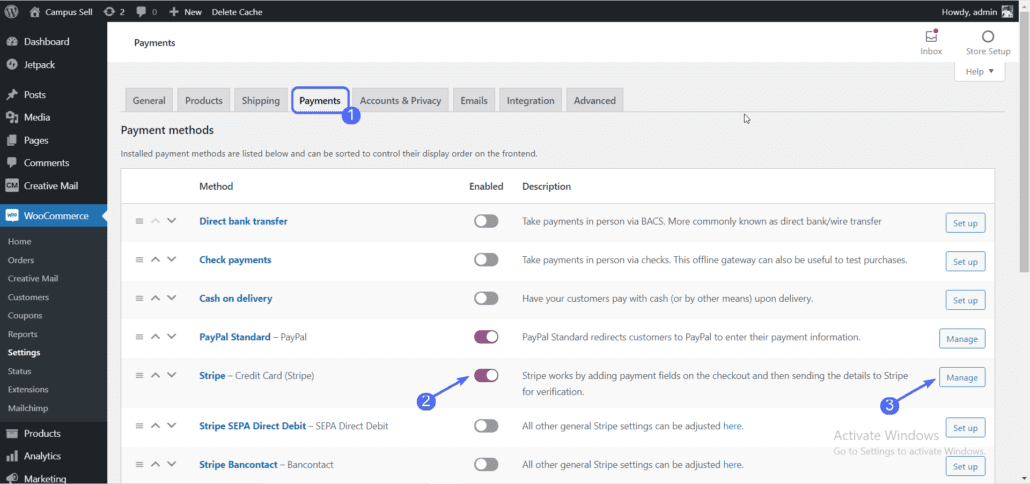Click Manage for Stripe Credit Card
1030x484 pixels.
point(962,378)
